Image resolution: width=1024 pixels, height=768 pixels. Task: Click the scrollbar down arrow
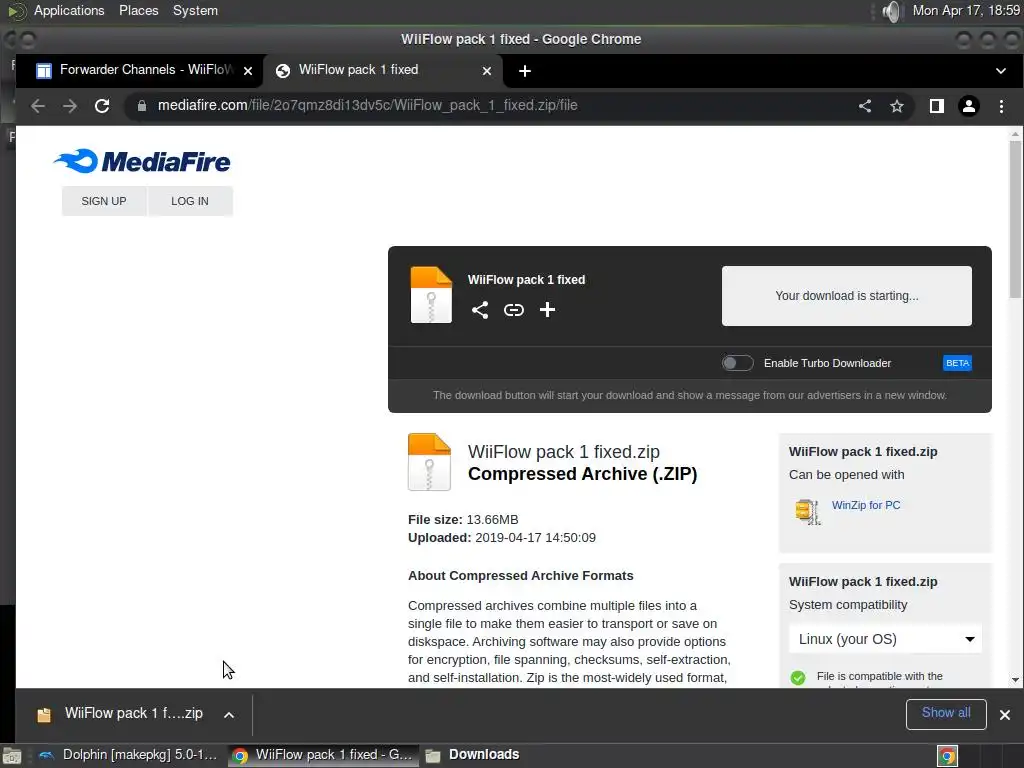pyautogui.click(x=1015, y=680)
